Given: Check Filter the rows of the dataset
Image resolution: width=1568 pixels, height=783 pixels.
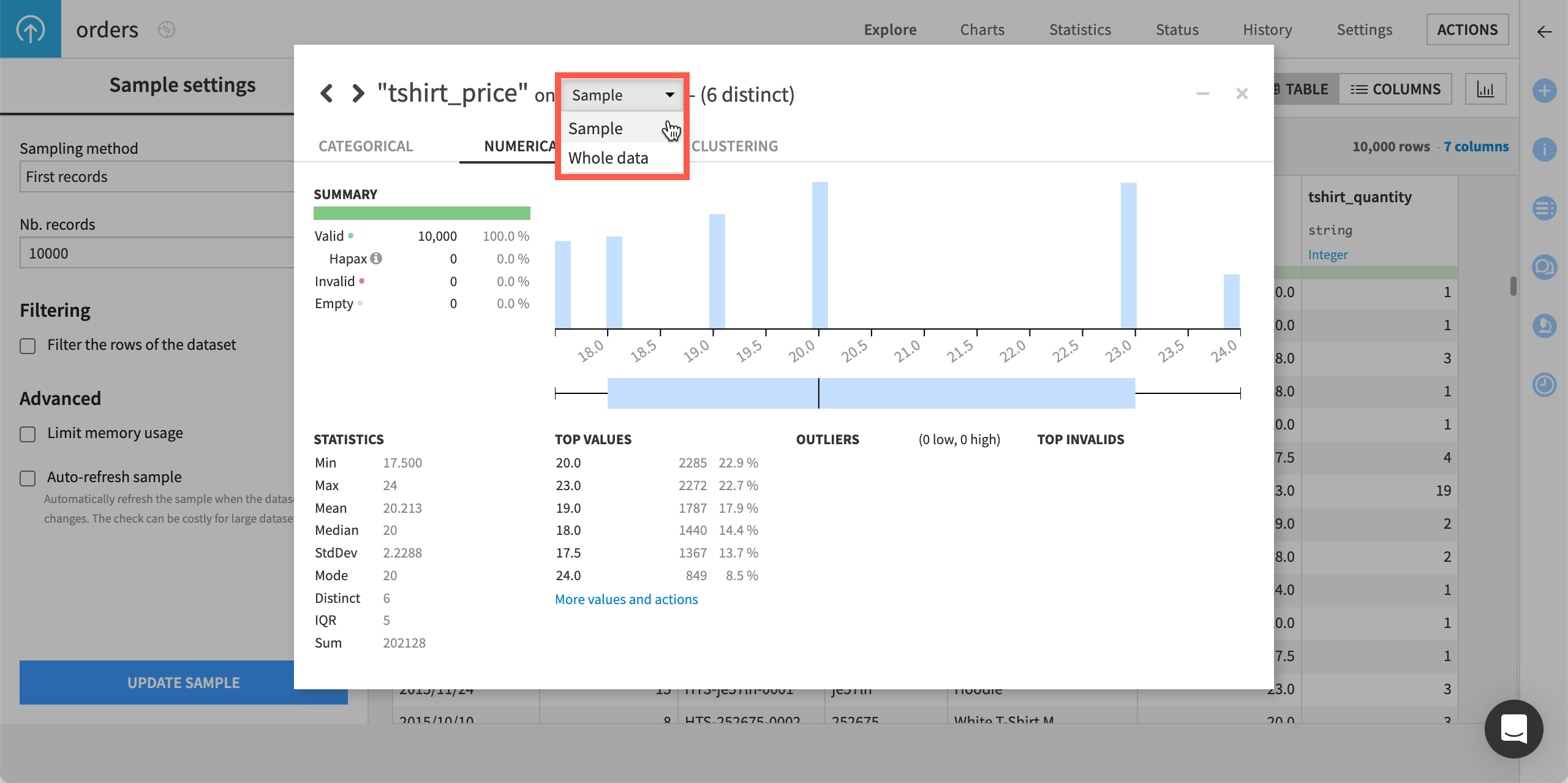Looking at the screenshot, I should (x=28, y=346).
